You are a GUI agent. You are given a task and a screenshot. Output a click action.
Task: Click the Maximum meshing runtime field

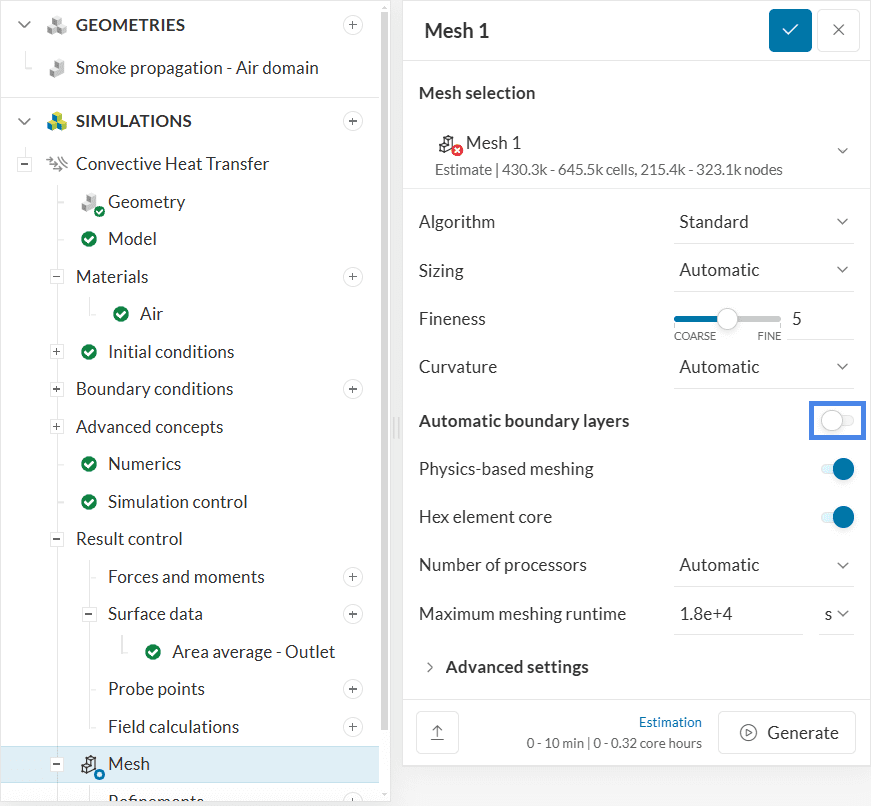(x=737, y=614)
